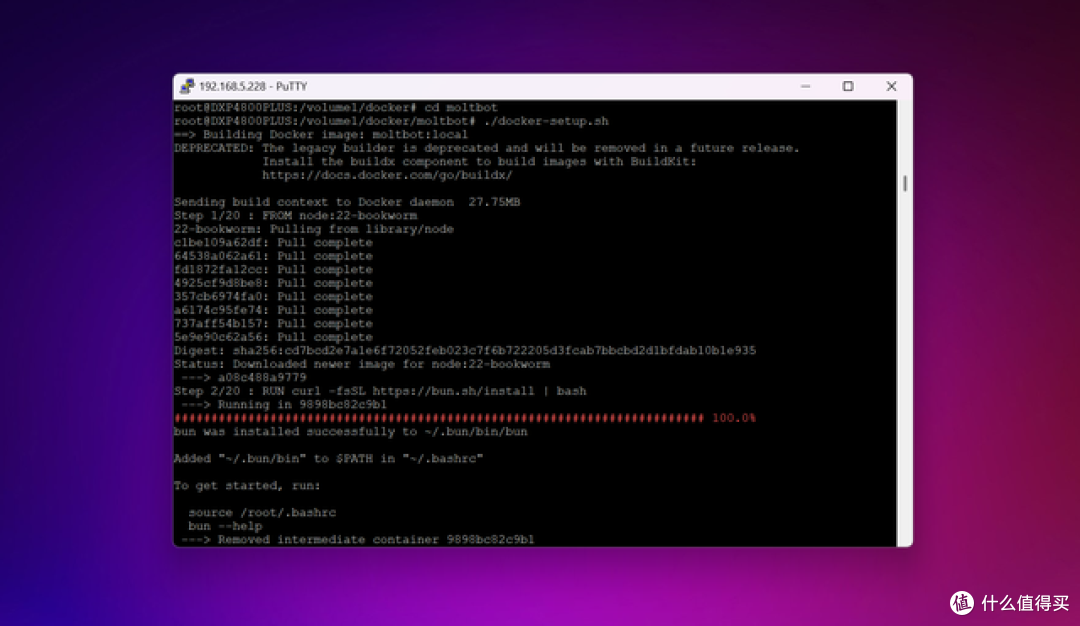
Task: Click the '5e9e90c62a56: Pull complete' line
Action: pos(273,337)
